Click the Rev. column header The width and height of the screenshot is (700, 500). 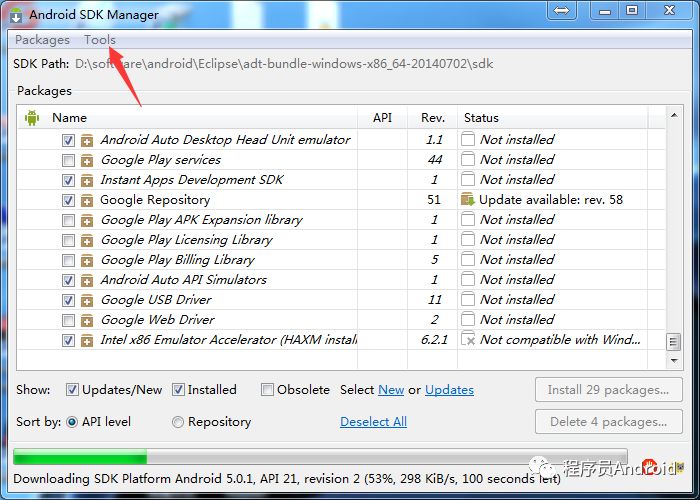[x=433, y=118]
